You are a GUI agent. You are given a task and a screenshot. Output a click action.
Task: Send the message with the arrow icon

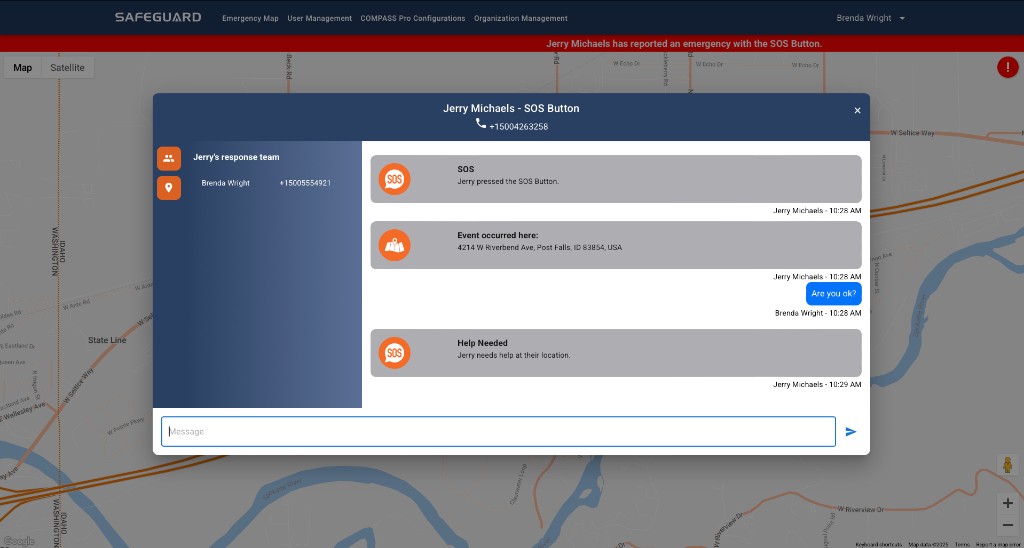[851, 432]
